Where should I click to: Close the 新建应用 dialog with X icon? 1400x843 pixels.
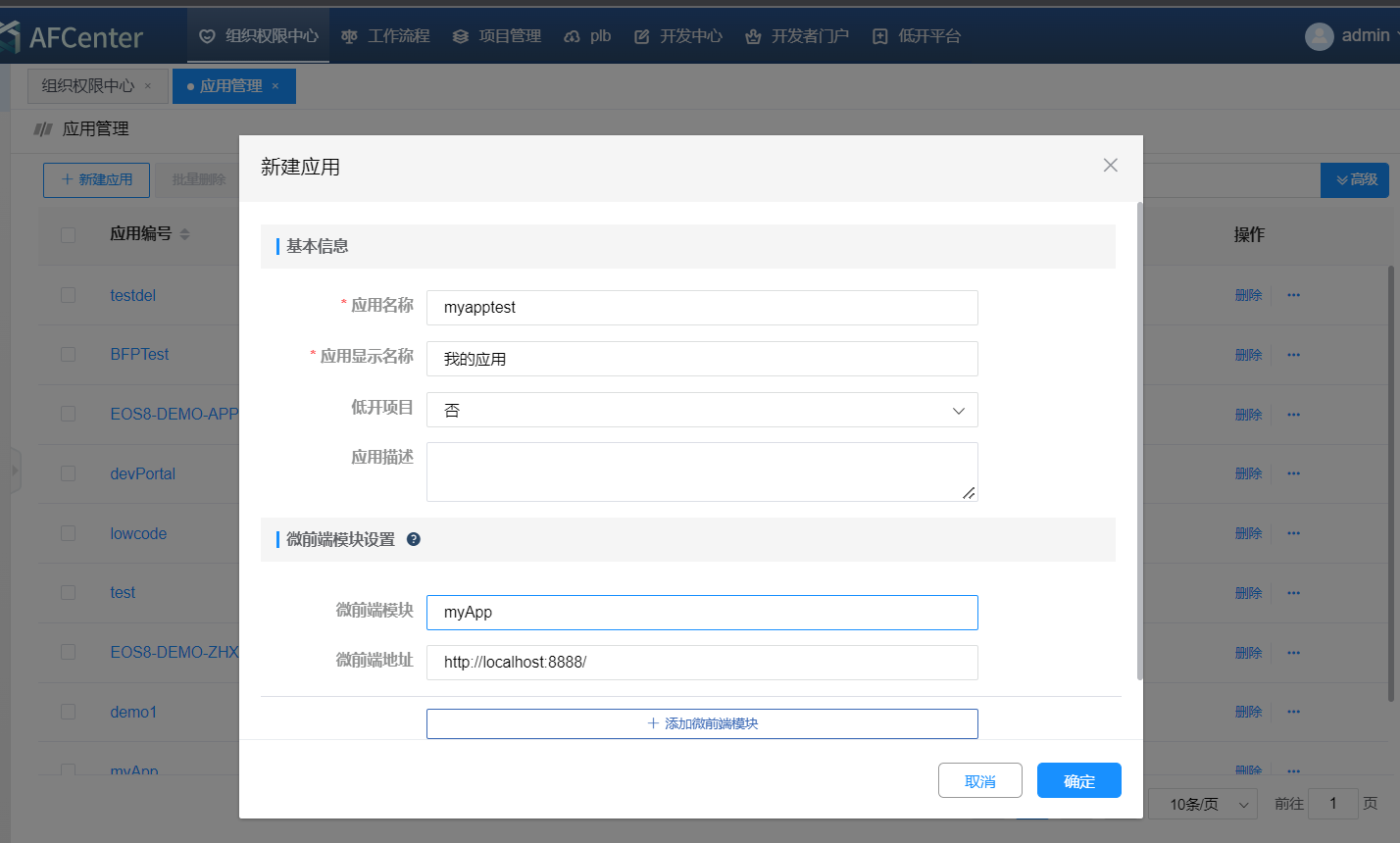[x=1110, y=166]
